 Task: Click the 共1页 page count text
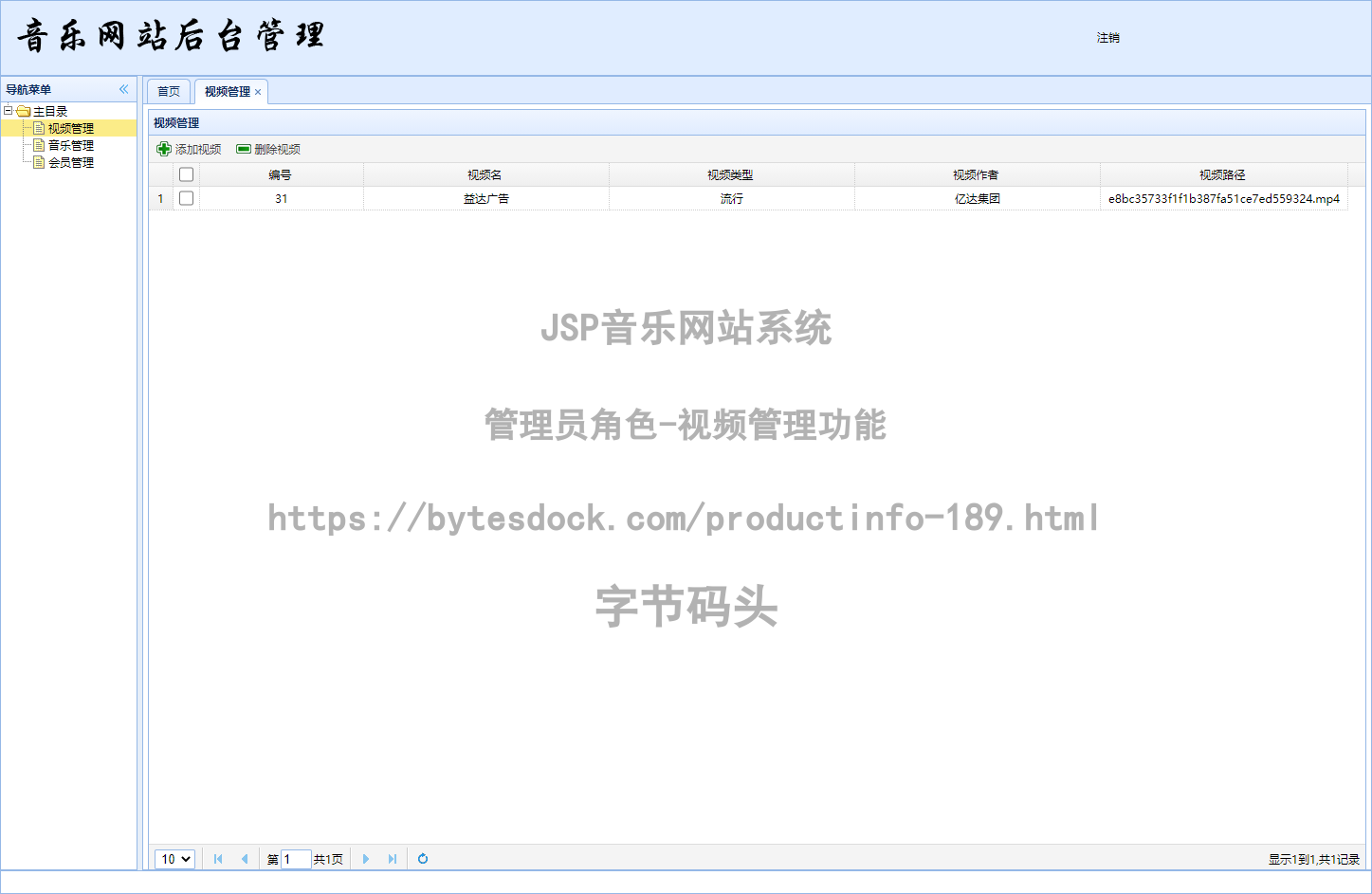coord(328,859)
